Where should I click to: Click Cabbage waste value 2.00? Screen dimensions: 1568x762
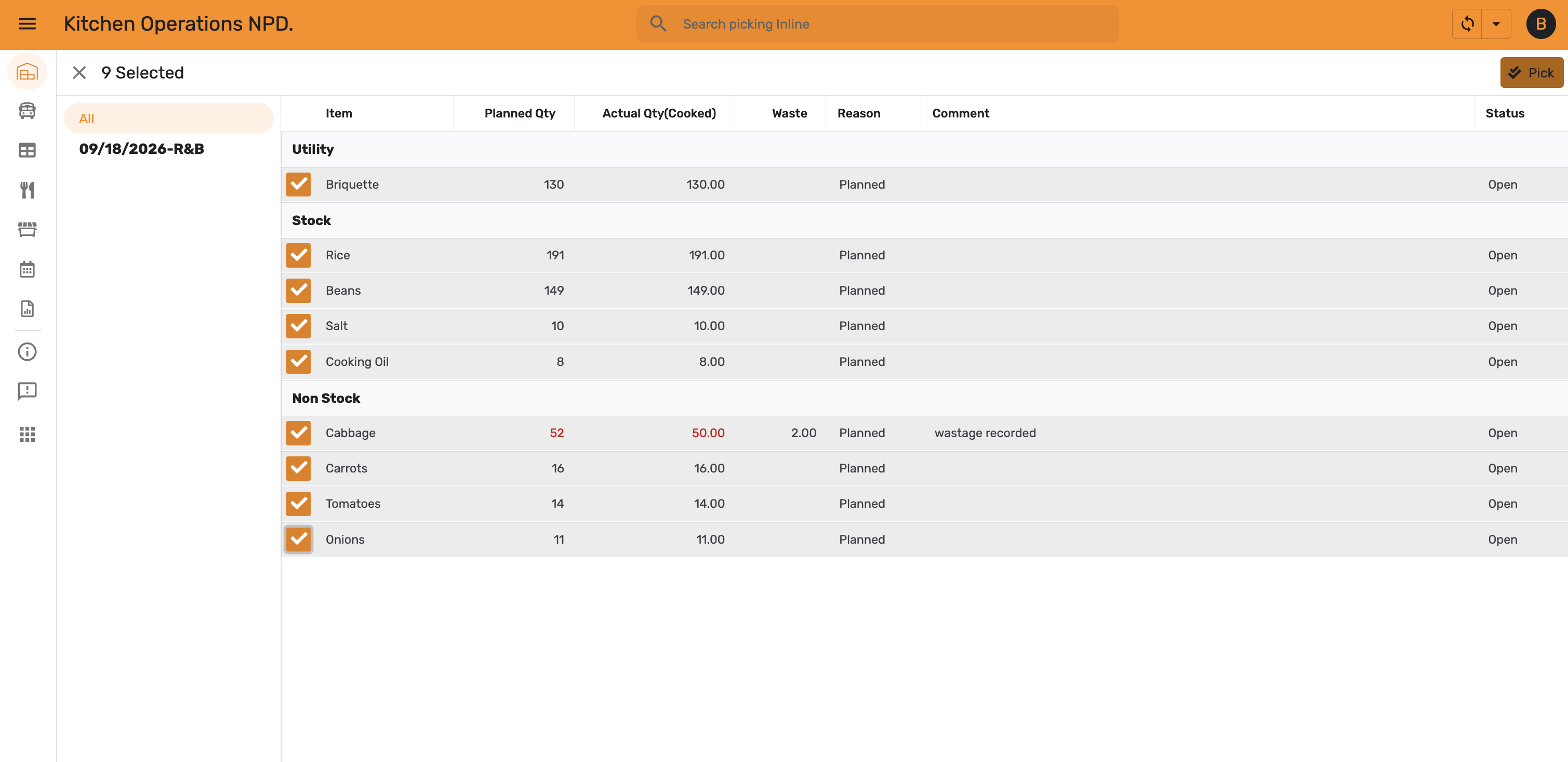click(x=803, y=433)
